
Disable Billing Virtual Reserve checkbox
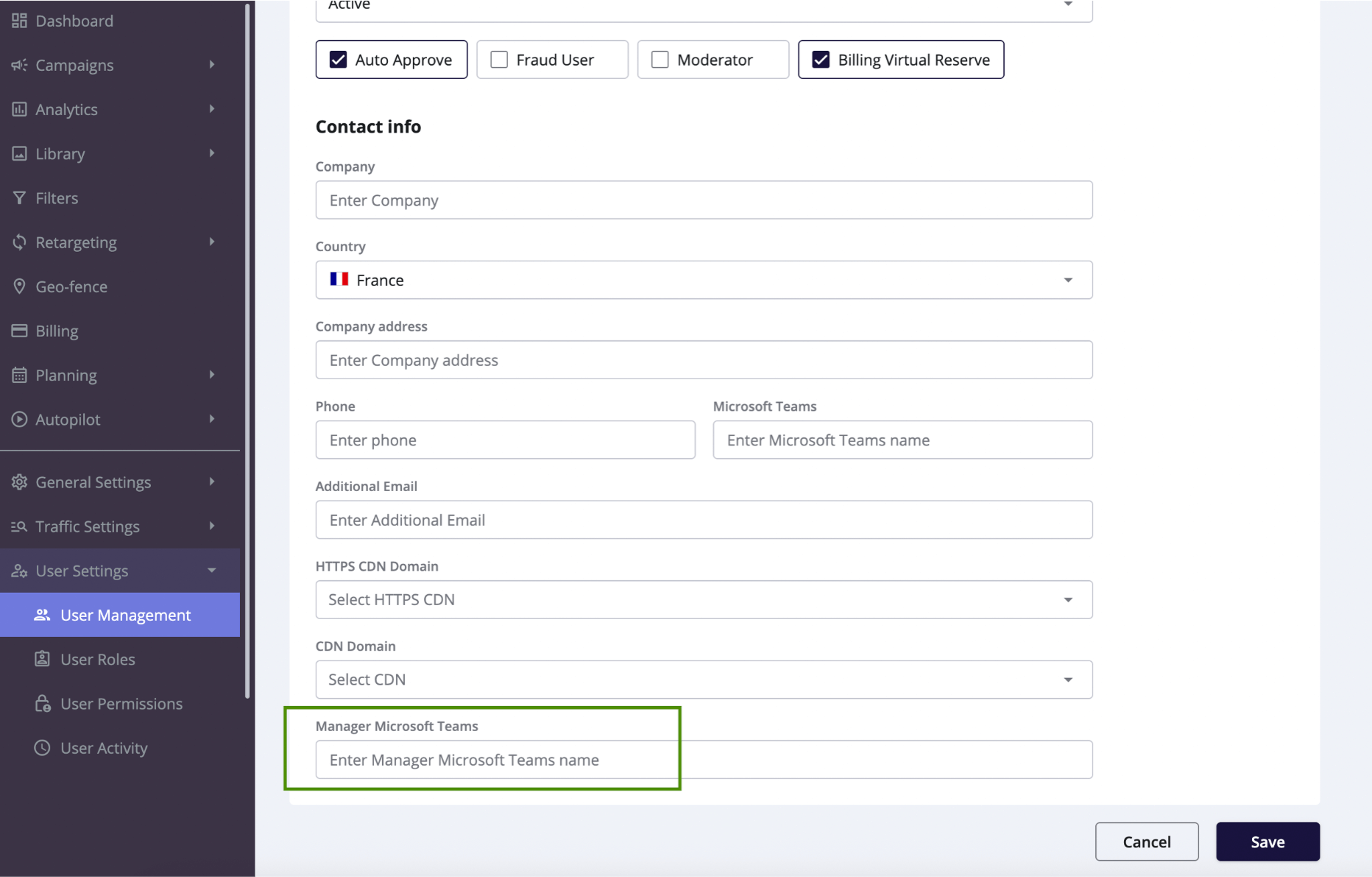tap(820, 59)
